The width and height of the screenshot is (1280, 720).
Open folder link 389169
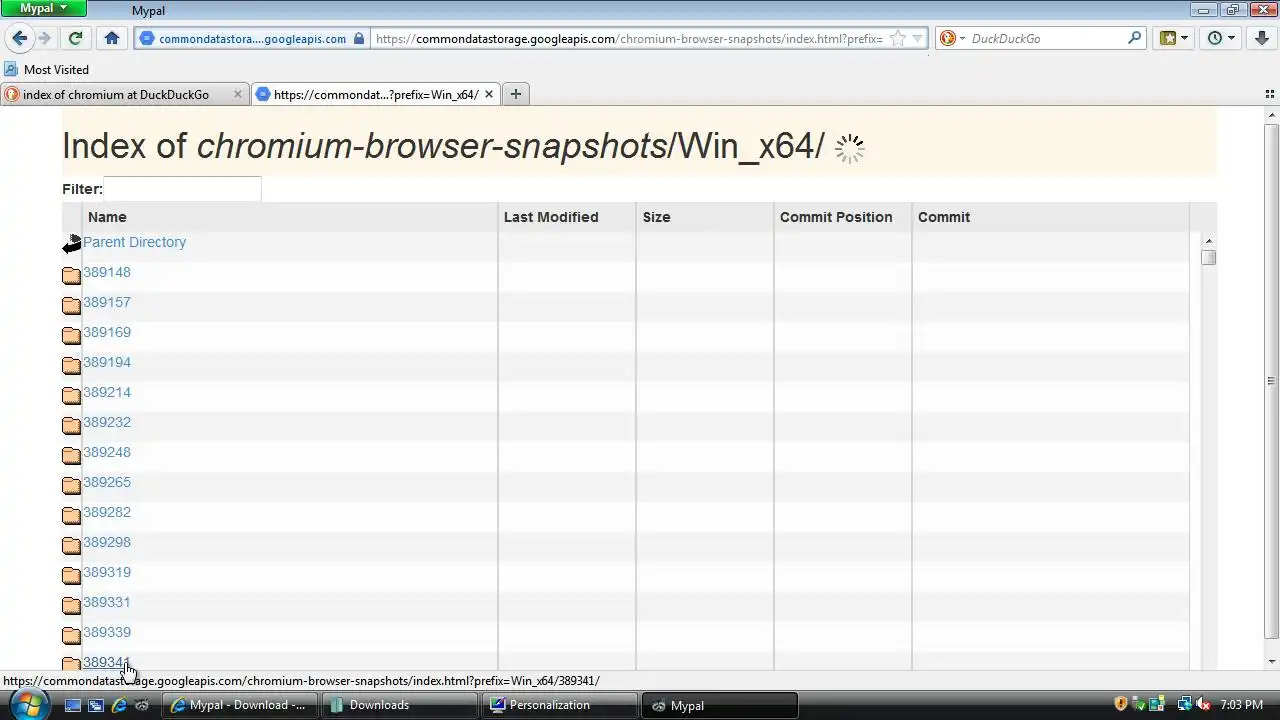(x=107, y=332)
